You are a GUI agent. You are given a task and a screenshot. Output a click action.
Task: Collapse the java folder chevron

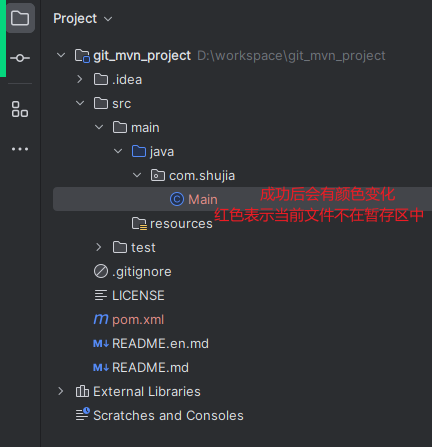(118, 151)
